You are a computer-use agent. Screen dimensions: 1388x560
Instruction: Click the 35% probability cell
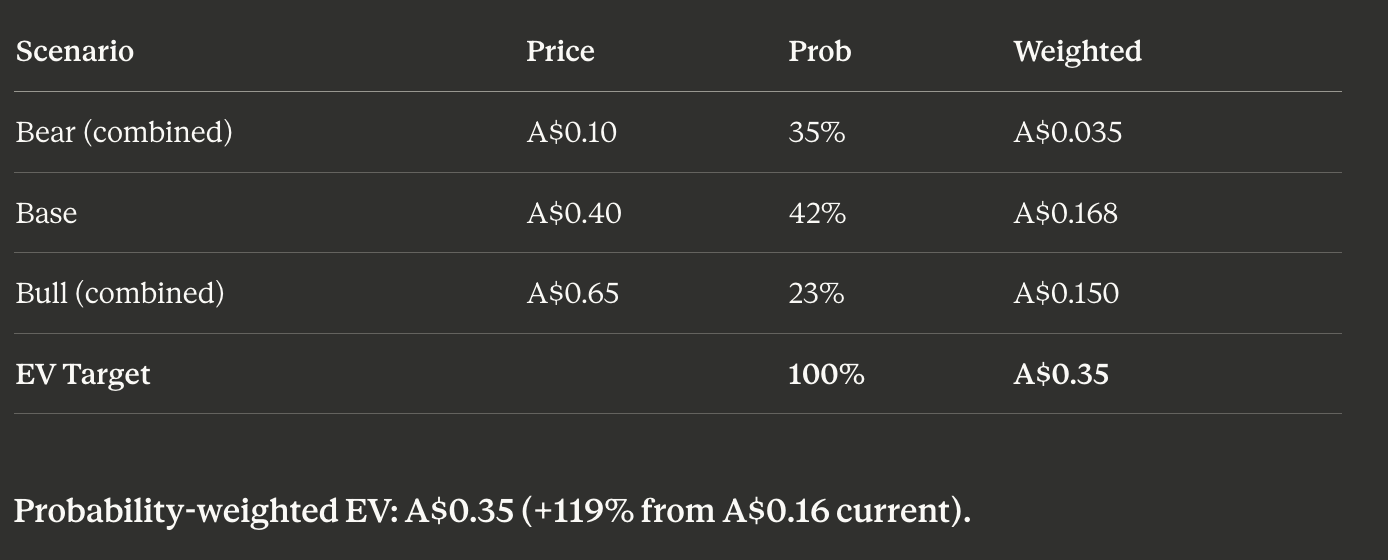816,132
